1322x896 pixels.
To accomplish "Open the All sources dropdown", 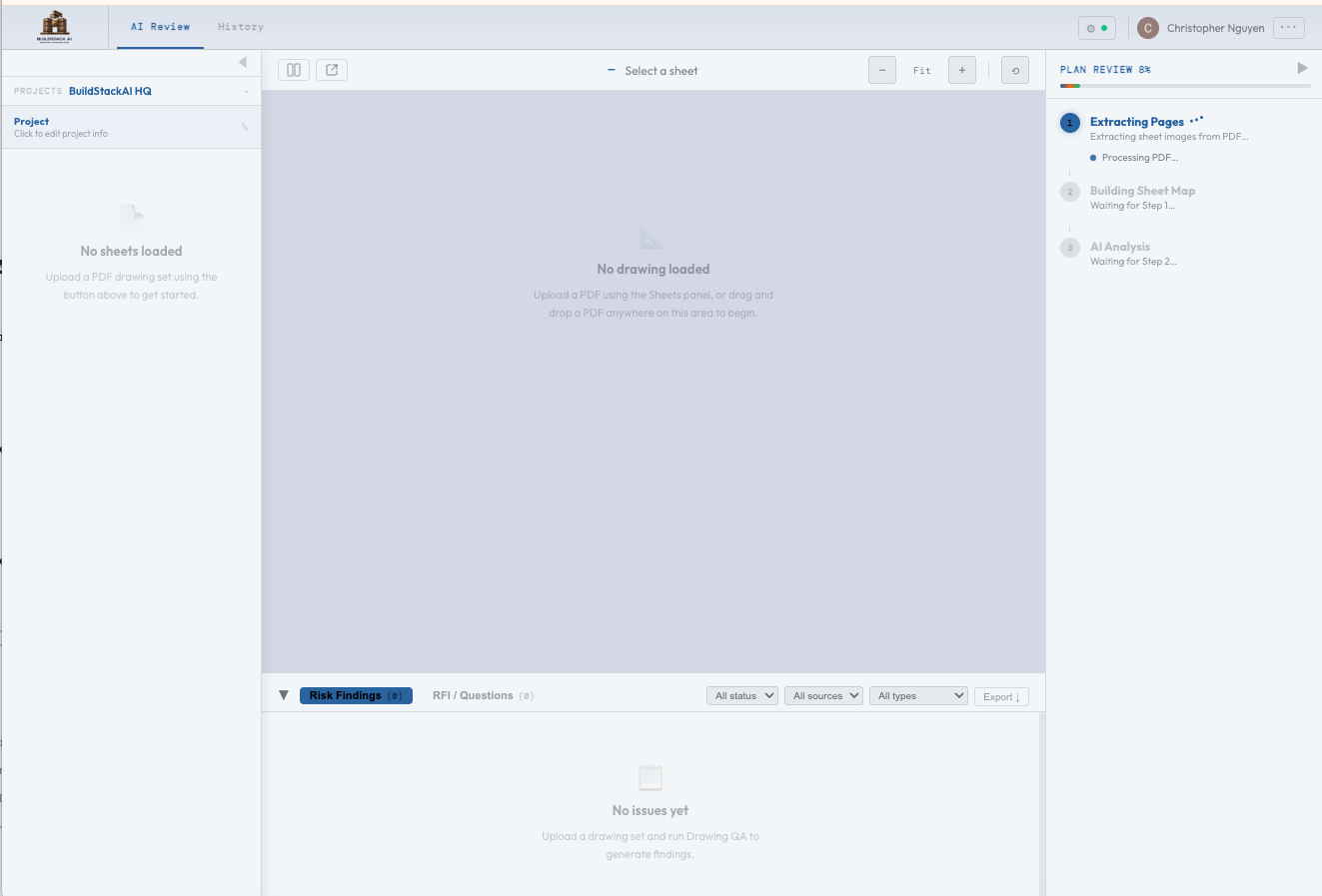I will point(823,694).
